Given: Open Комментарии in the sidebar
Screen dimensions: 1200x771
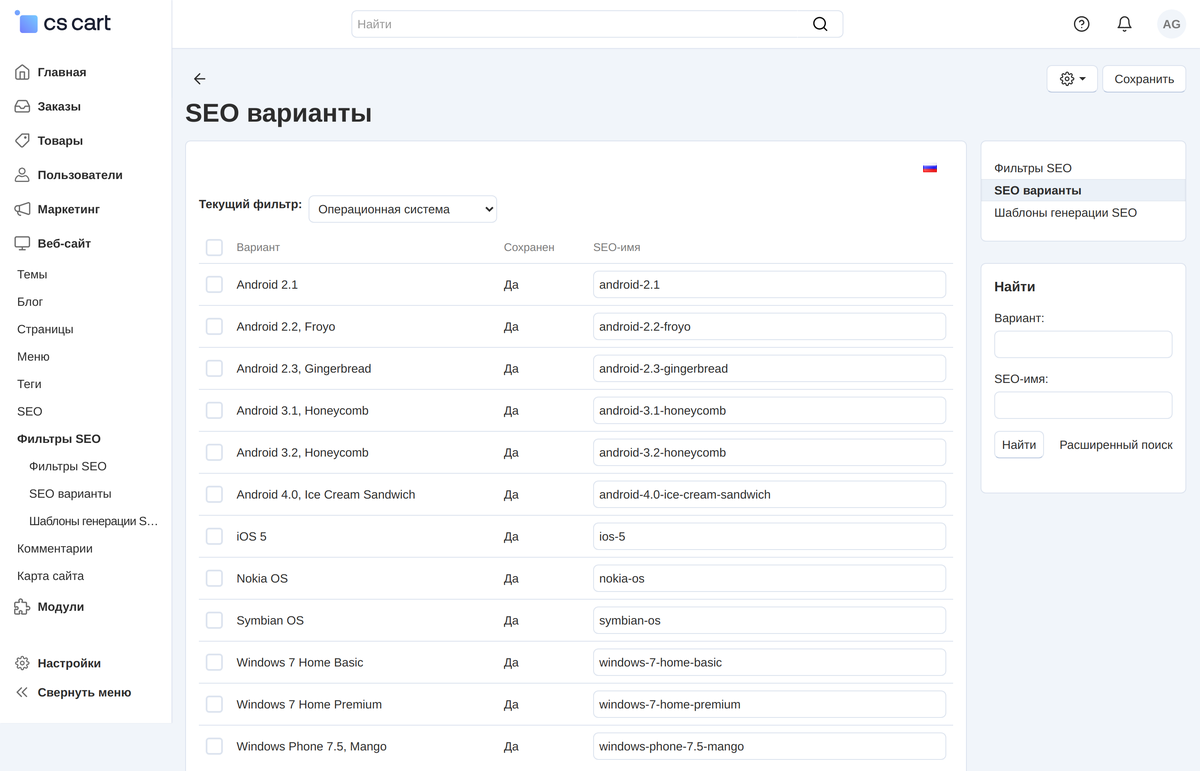Looking at the screenshot, I should click(x=55, y=549).
